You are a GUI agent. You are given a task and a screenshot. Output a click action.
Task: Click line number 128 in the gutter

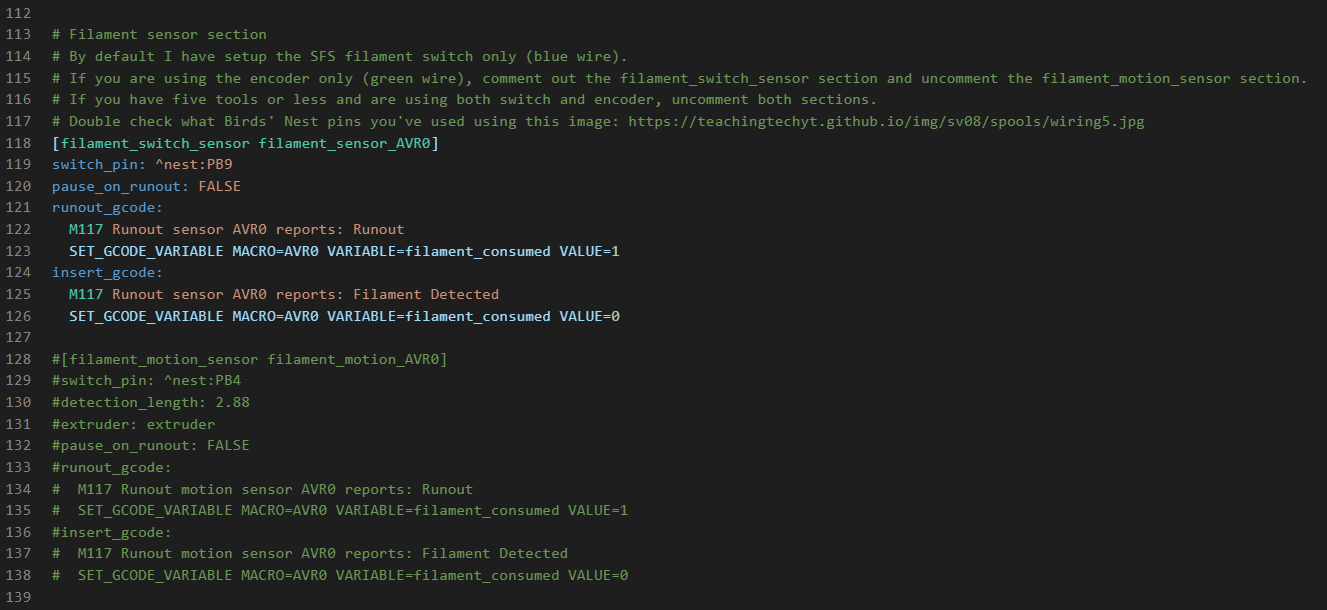click(18, 359)
